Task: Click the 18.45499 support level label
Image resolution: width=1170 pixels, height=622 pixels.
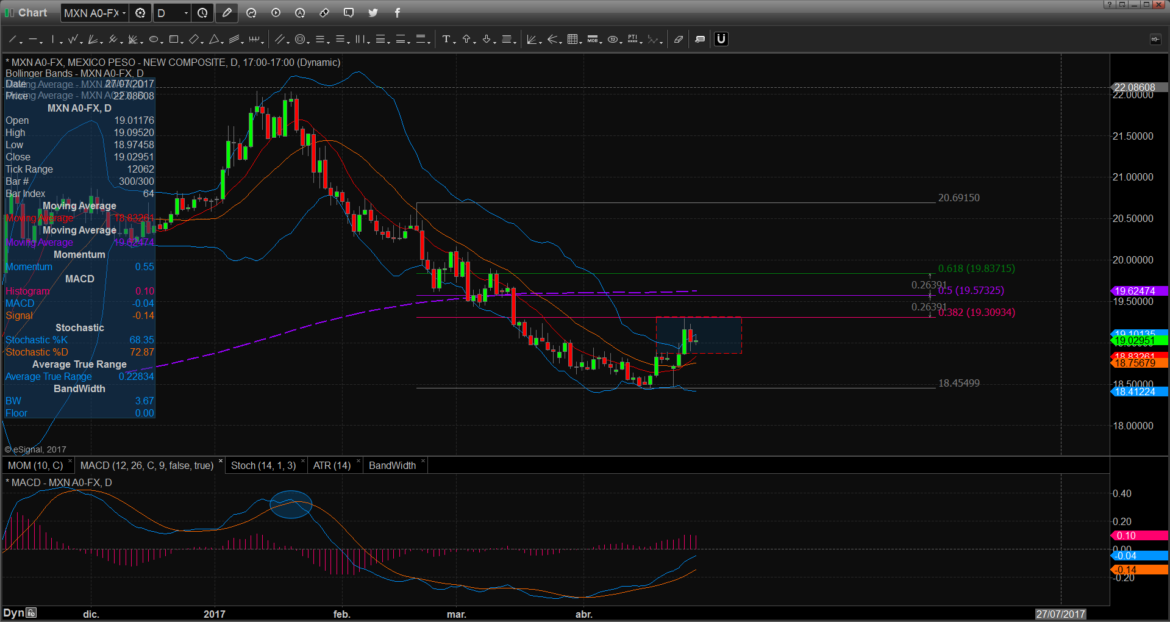Action: tap(959, 383)
